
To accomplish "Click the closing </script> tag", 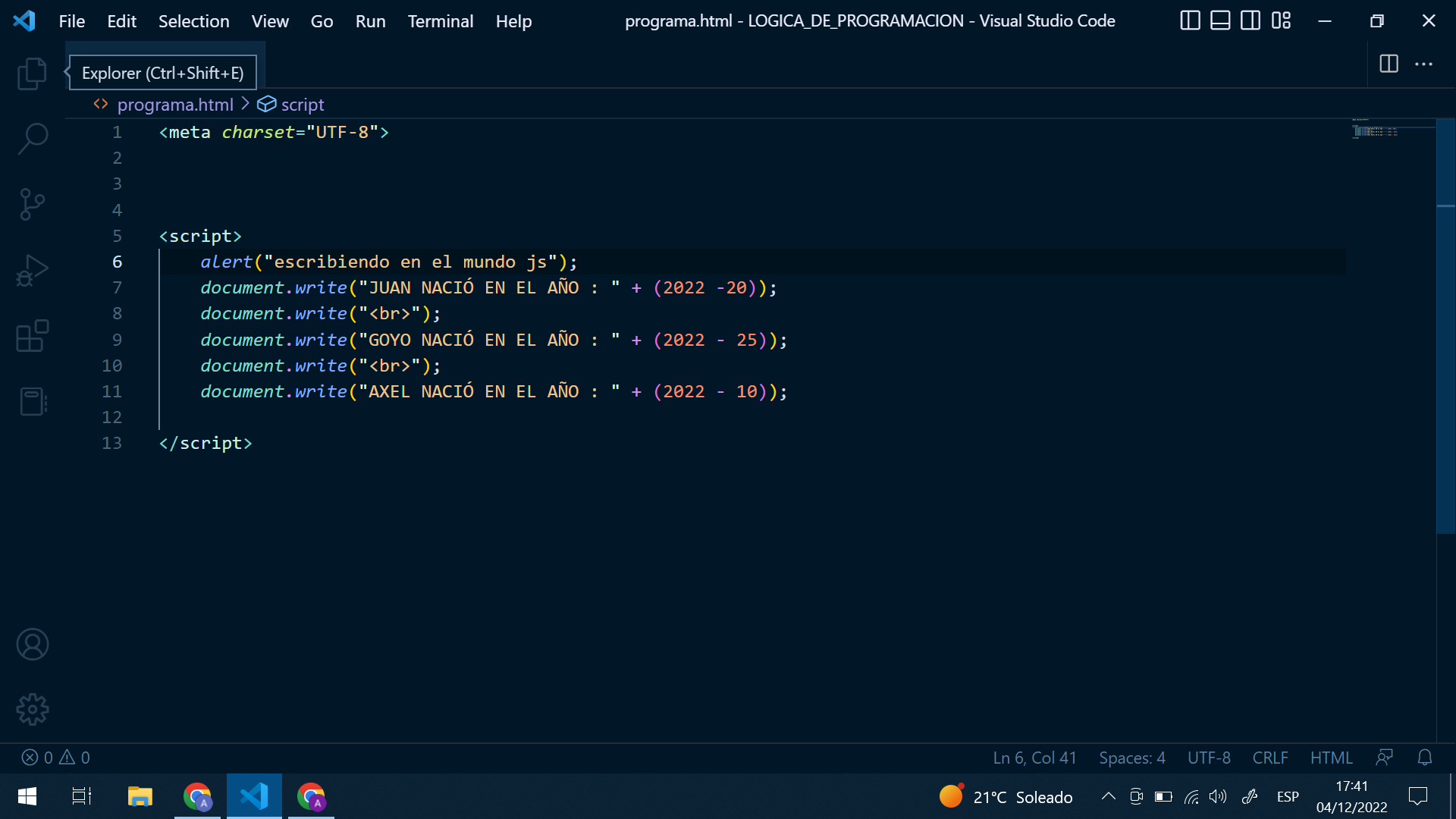I will coord(206,443).
